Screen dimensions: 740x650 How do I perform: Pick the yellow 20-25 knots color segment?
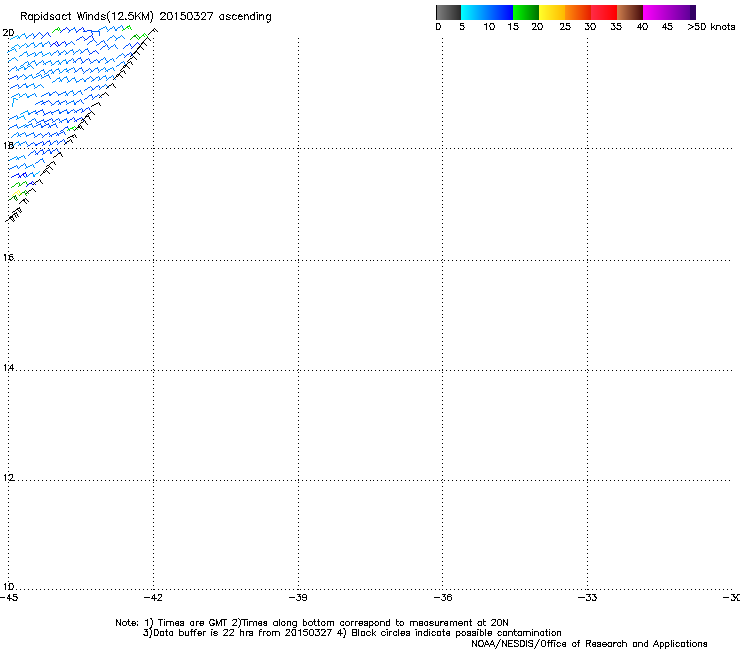point(552,12)
